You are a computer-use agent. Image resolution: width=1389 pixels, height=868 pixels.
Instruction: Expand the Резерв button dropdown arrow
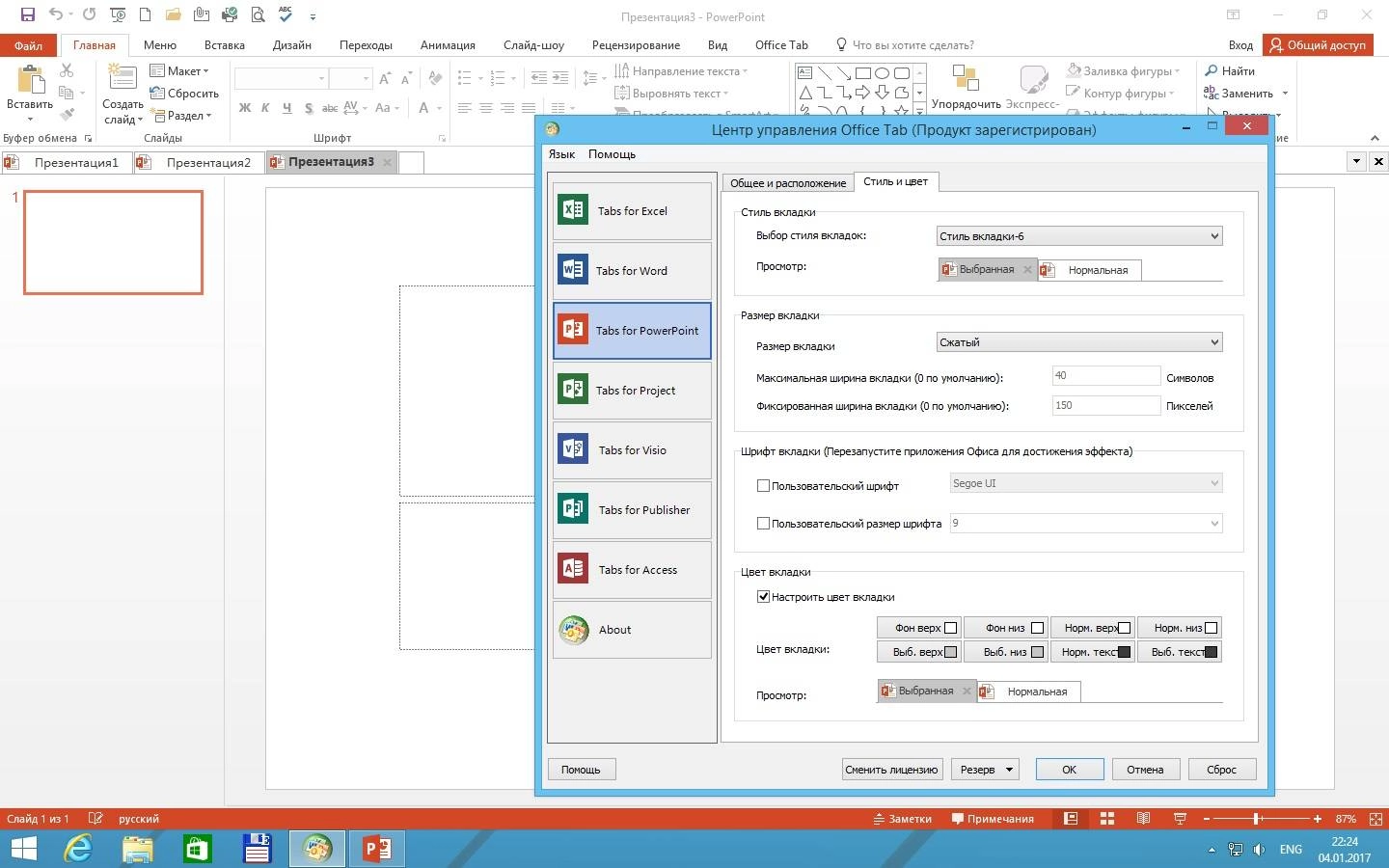[x=1009, y=770]
